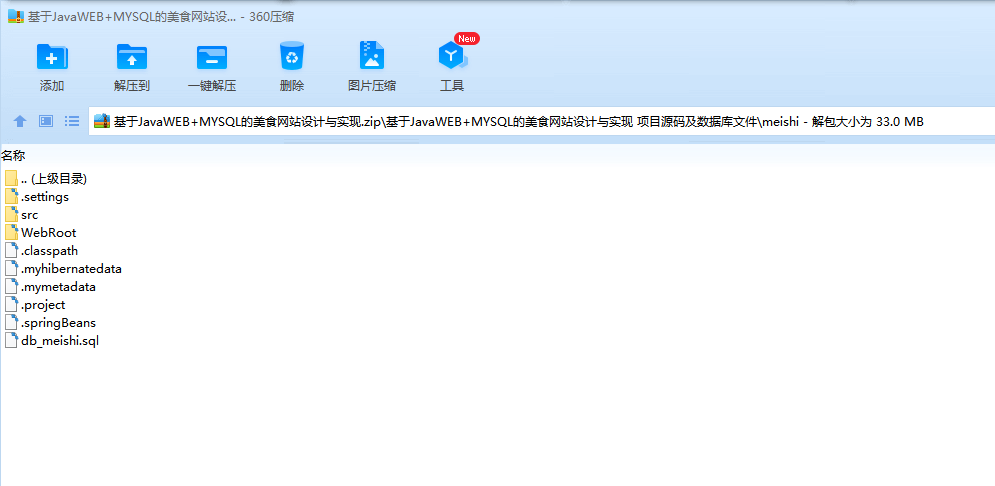Click the file icon beside .project
995x486 pixels.
point(11,305)
